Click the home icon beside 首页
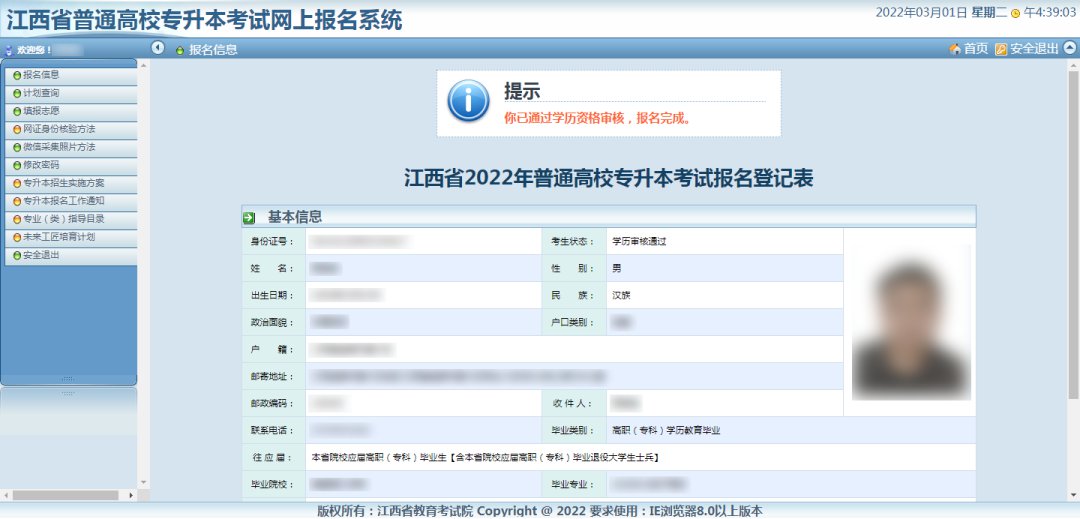1080x519 pixels. point(954,49)
